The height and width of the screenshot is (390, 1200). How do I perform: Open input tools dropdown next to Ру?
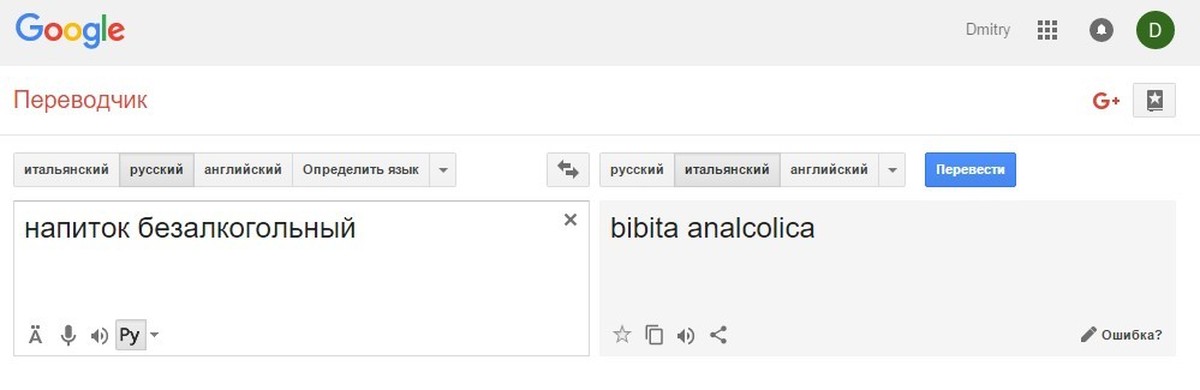[x=154, y=335]
